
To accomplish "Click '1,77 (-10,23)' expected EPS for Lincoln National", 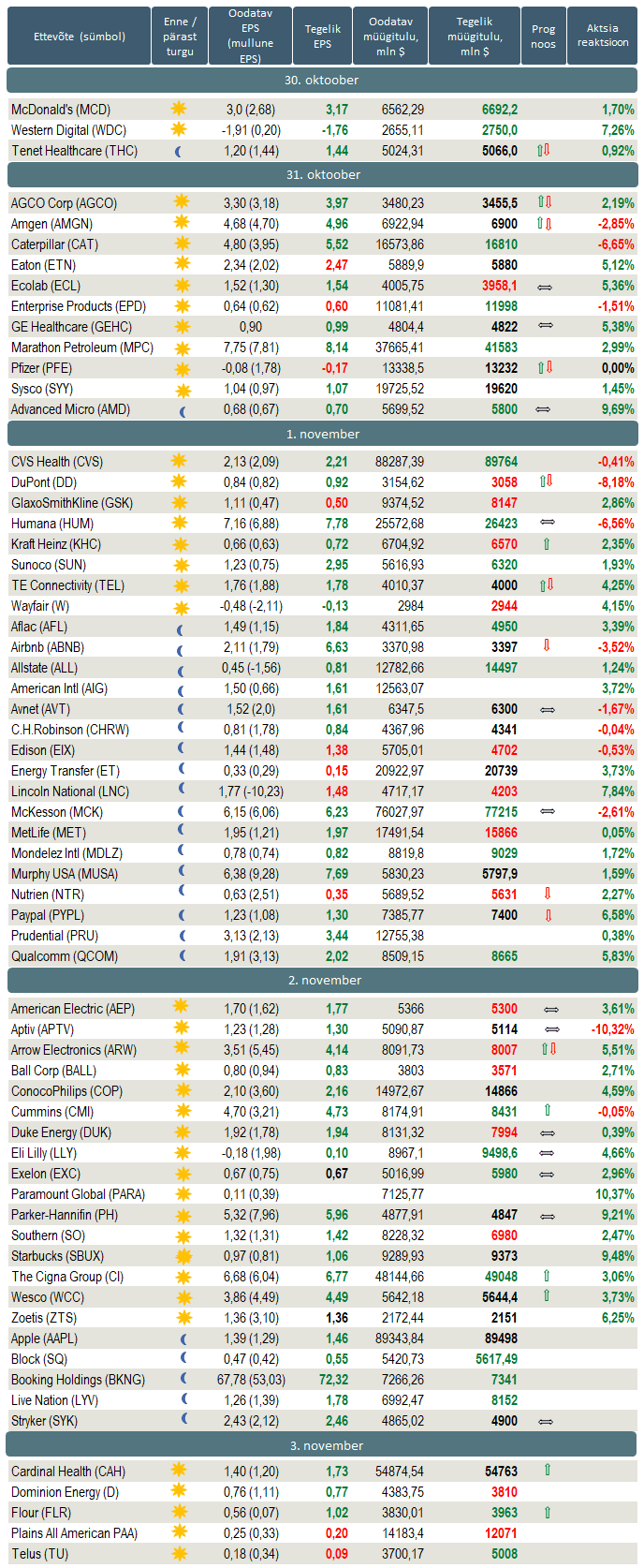I will pyautogui.click(x=250, y=791).
